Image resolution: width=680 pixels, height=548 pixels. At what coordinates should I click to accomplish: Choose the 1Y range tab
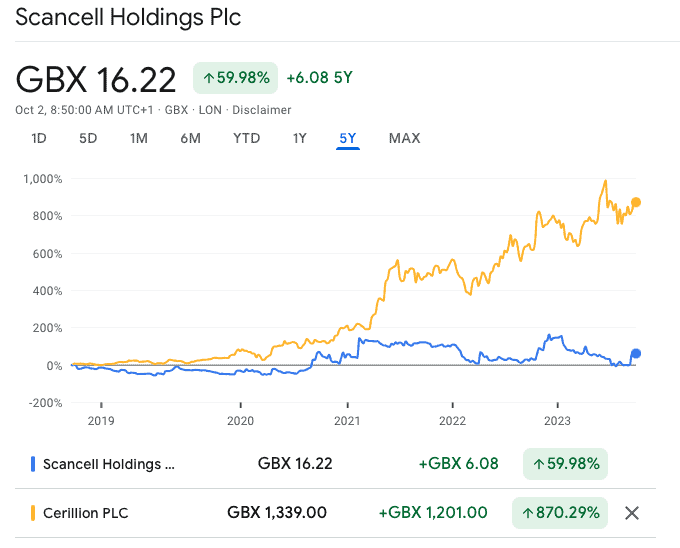click(299, 138)
